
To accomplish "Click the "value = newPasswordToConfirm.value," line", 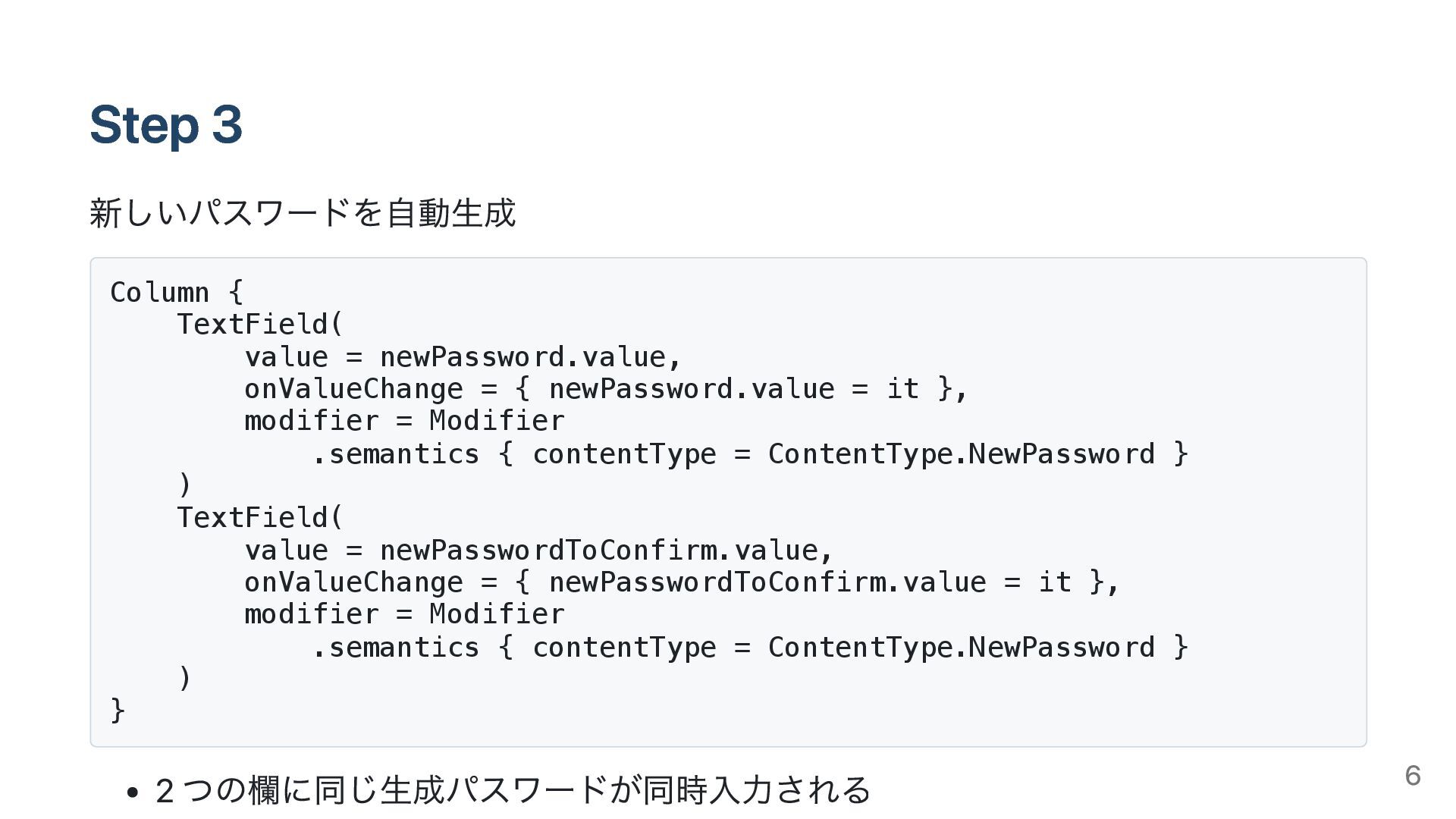I will click(x=538, y=551).
